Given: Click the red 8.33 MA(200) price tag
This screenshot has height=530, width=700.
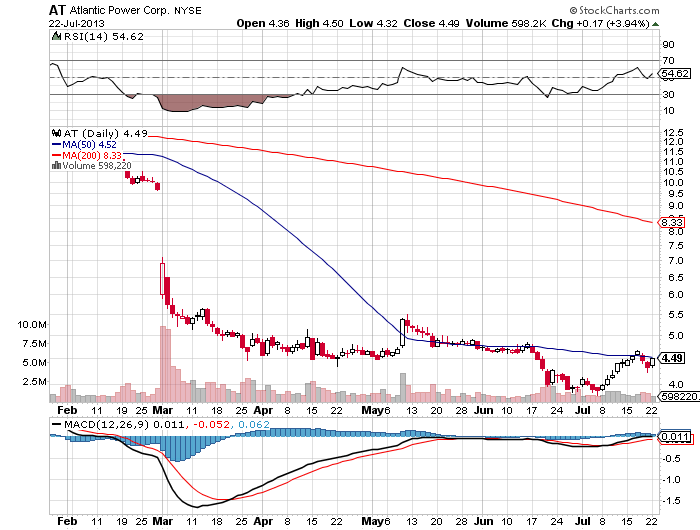Looking at the screenshot, I should tap(671, 222).
